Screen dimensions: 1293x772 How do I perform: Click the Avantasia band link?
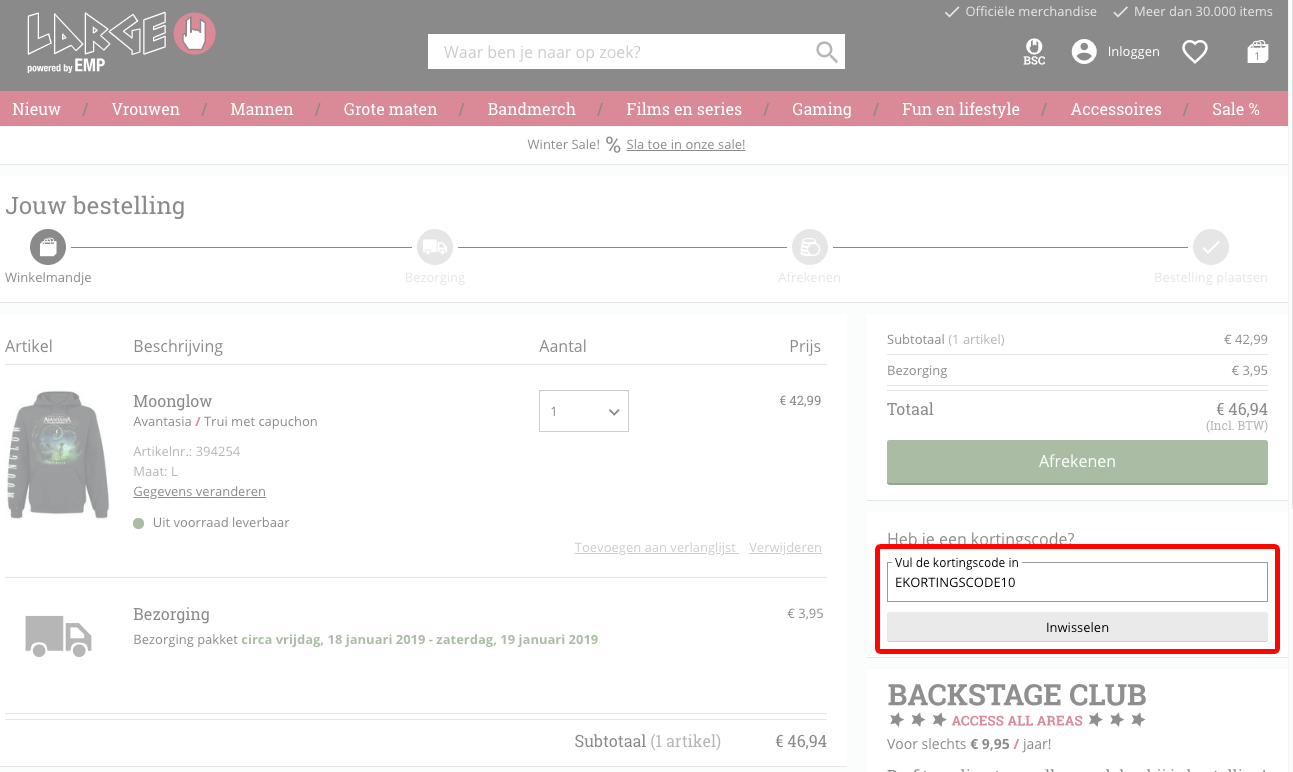(162, 421)
